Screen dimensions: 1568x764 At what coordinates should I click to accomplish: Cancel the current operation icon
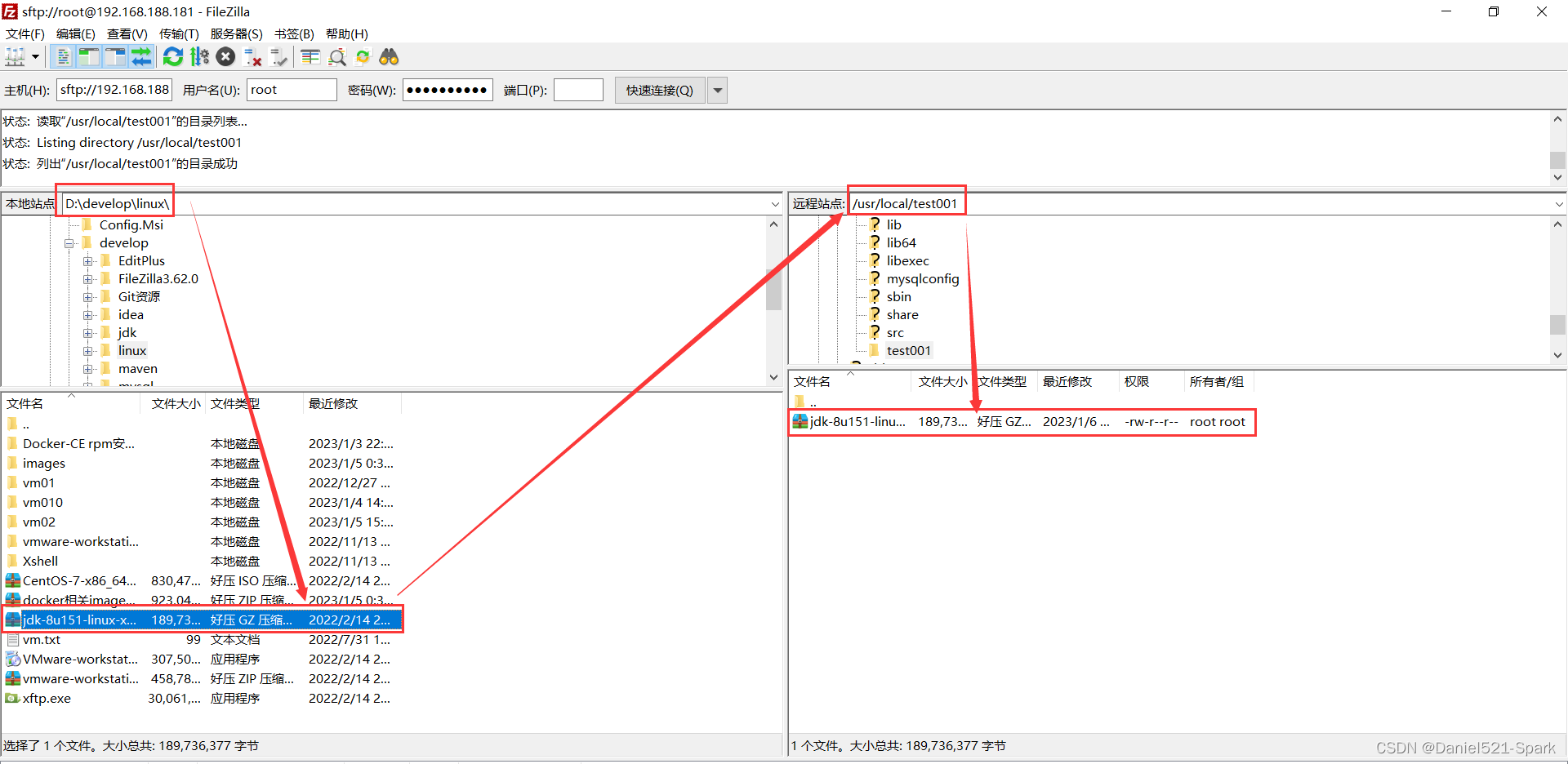(x=226, y=57)
